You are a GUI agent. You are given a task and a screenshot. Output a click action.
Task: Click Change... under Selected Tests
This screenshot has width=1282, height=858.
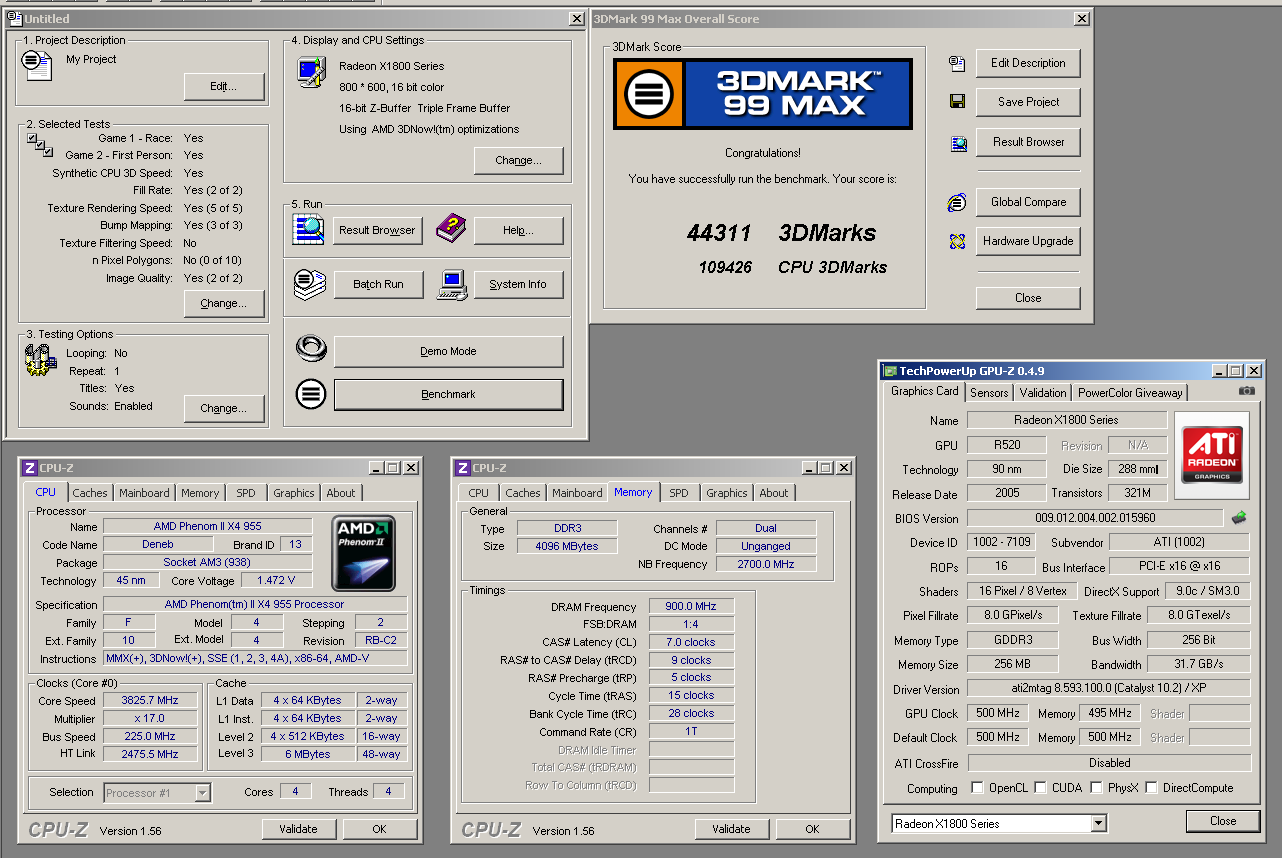pos(224,303)
